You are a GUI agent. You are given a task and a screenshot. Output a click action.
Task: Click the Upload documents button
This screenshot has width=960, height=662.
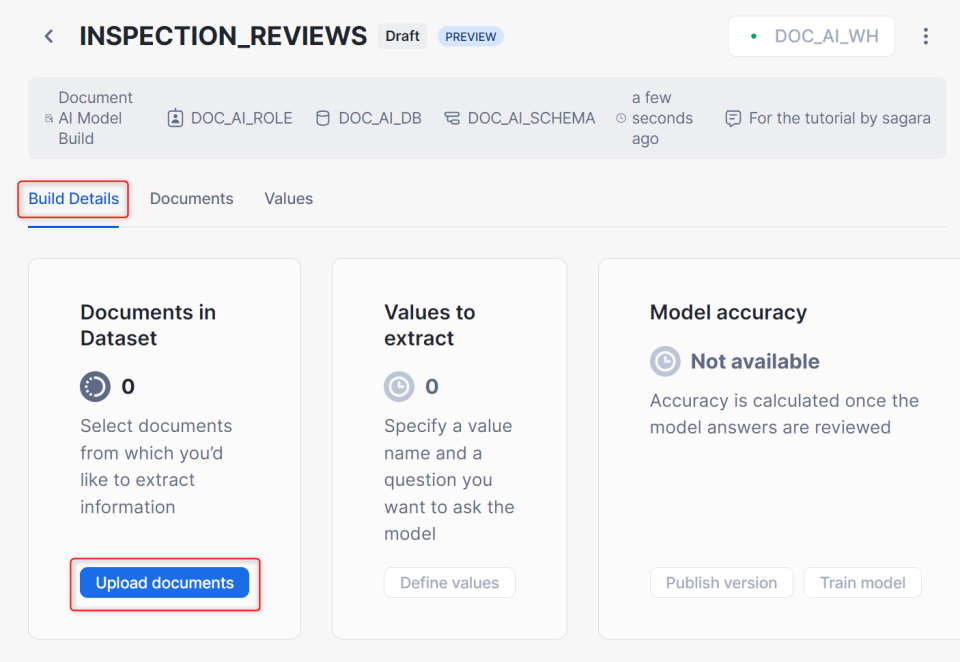(x=165, y=582)
